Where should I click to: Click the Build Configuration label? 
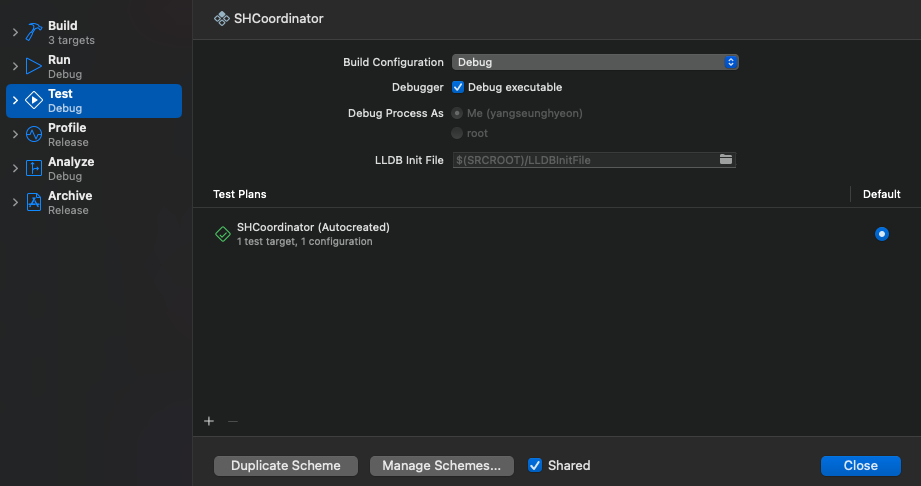coord(393,62)
